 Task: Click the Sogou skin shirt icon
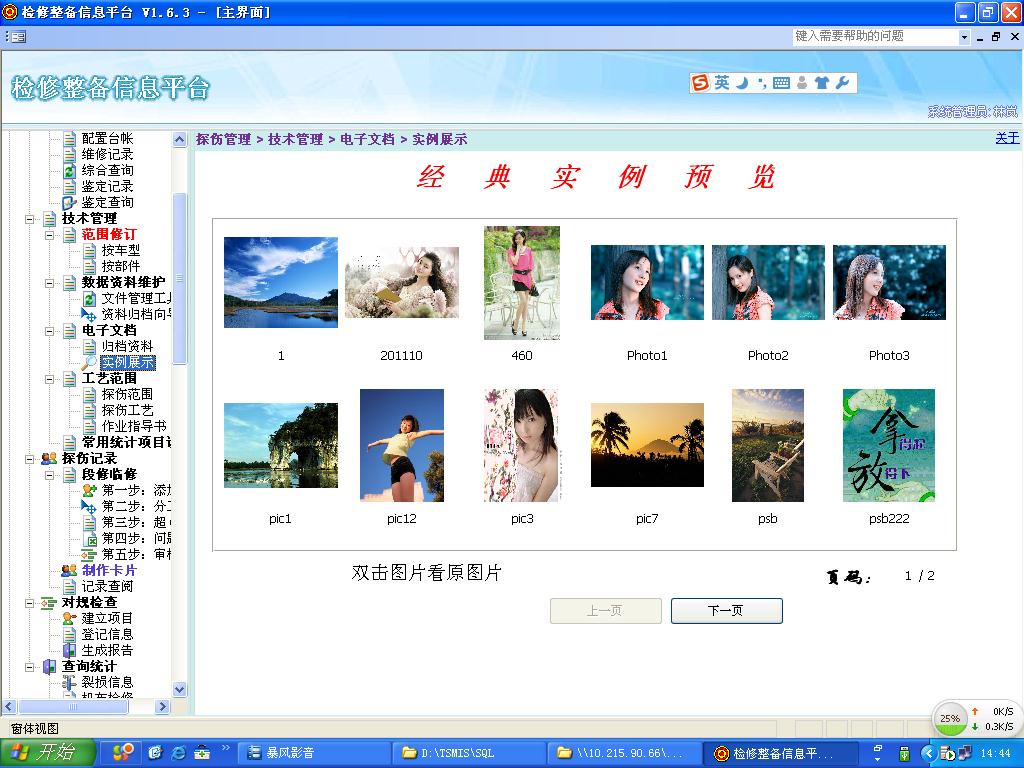coord(821,83)
